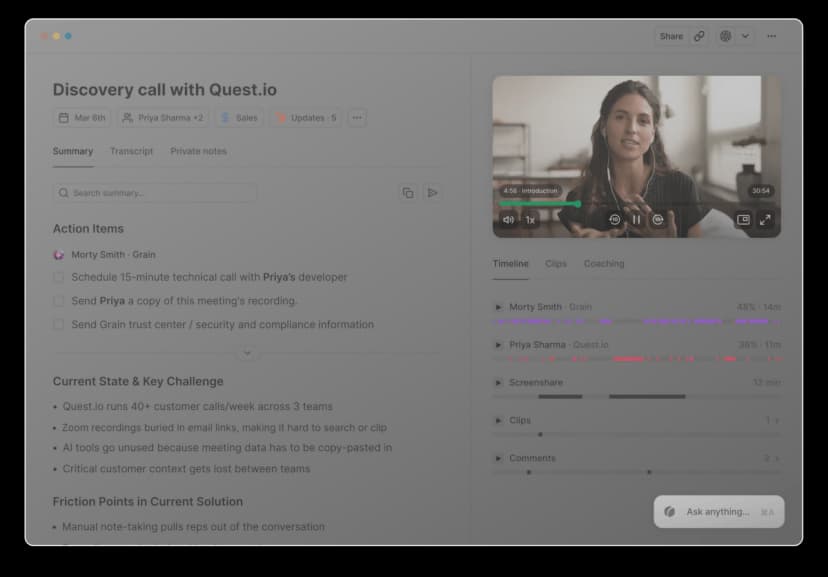Enter fullscreen video mode
The height and width of the screenshot is (577, 828).
pyautogui.click(x=765, y=220)
